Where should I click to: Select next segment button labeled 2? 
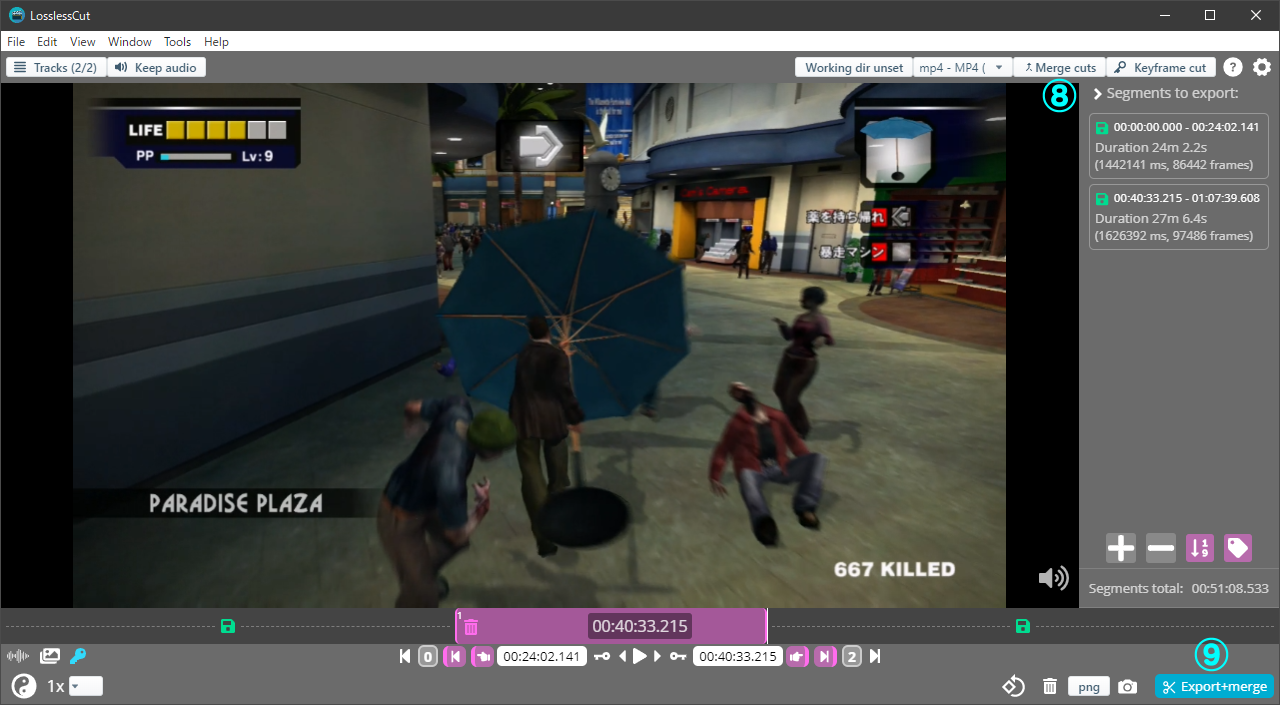coord(852,657)
